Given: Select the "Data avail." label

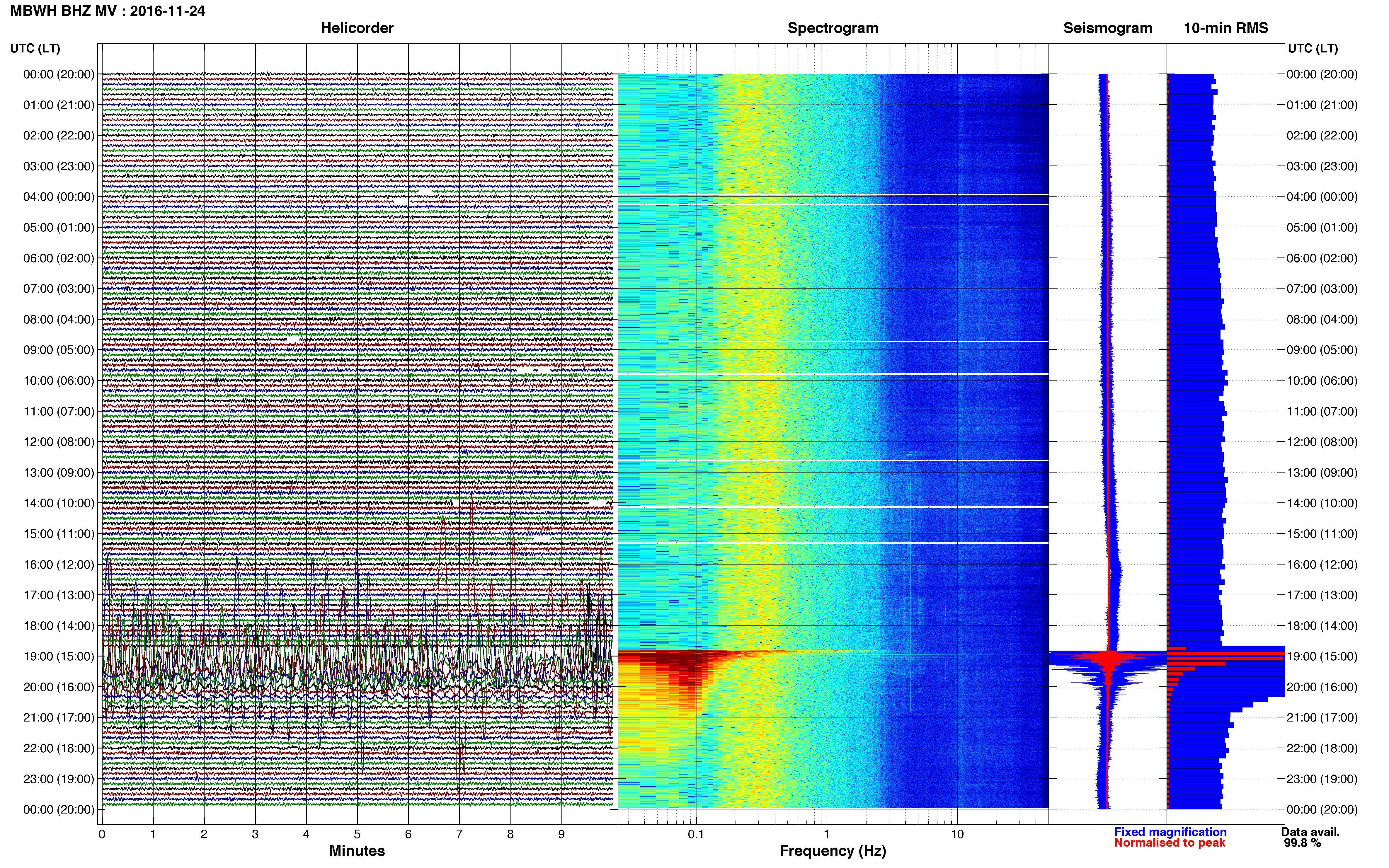Looking at the screenshot, I should click(x=1310, y=832).
